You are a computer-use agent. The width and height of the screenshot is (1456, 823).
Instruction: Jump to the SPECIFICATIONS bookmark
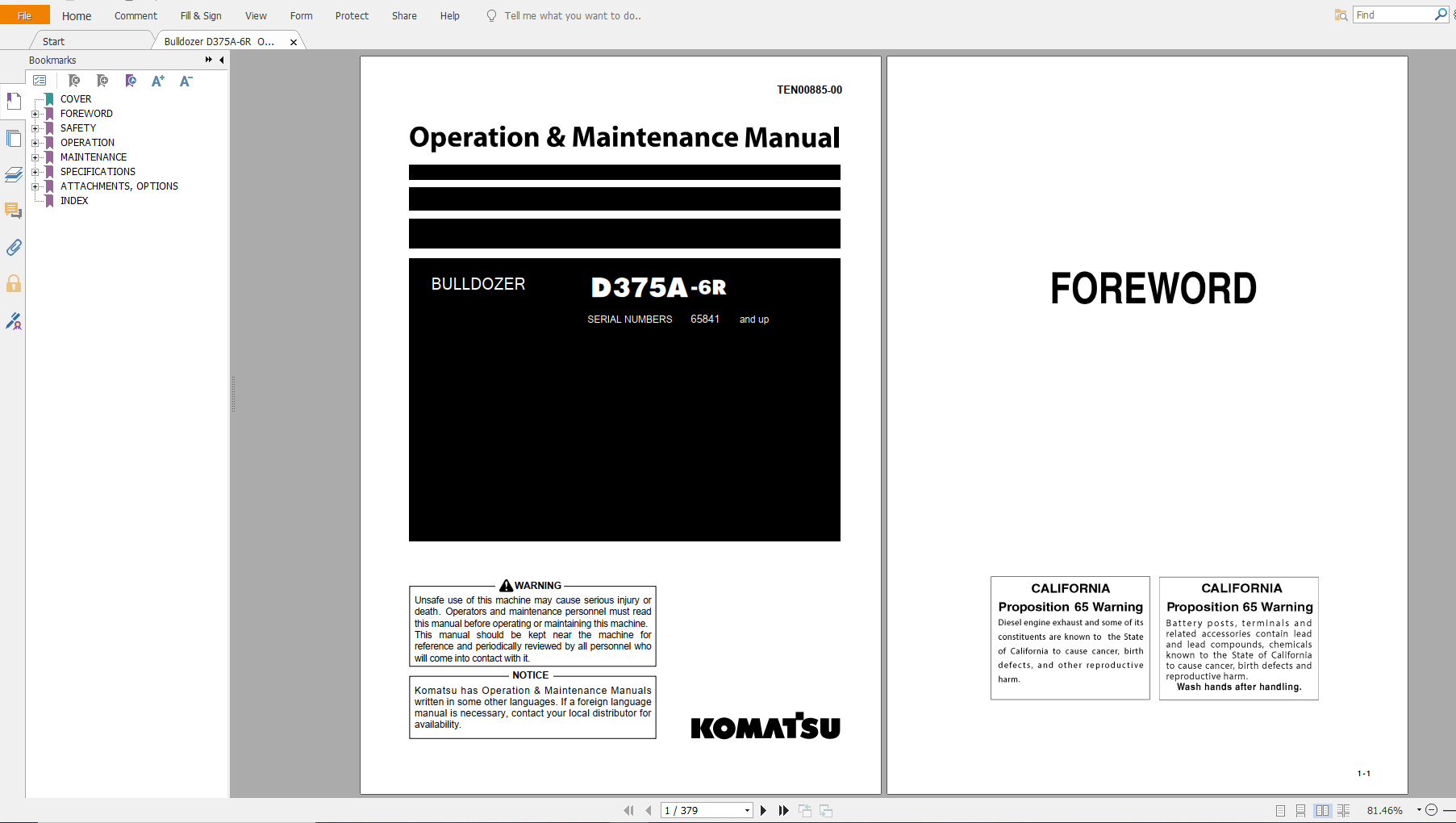(98, 172)
